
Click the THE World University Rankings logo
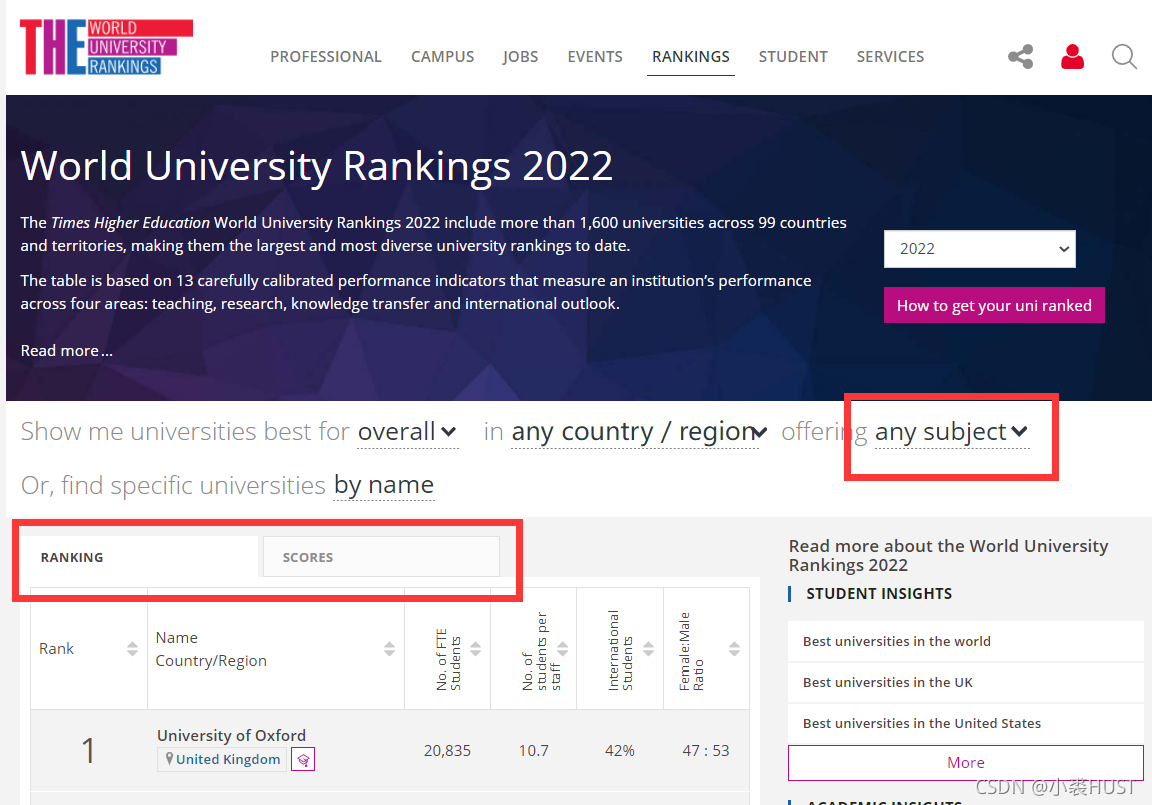pos(107,47)
